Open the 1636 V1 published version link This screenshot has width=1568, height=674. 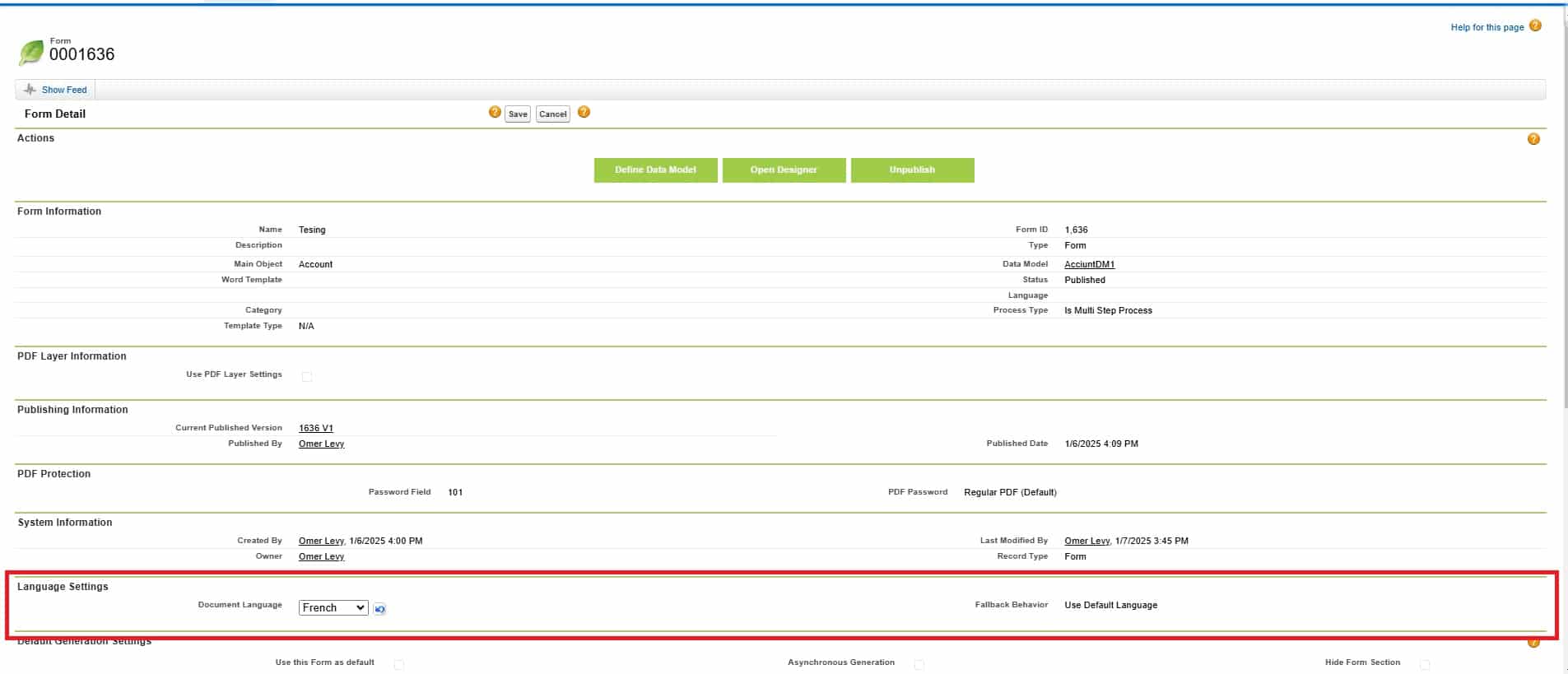pyautogui.click(x=315, y=428)
